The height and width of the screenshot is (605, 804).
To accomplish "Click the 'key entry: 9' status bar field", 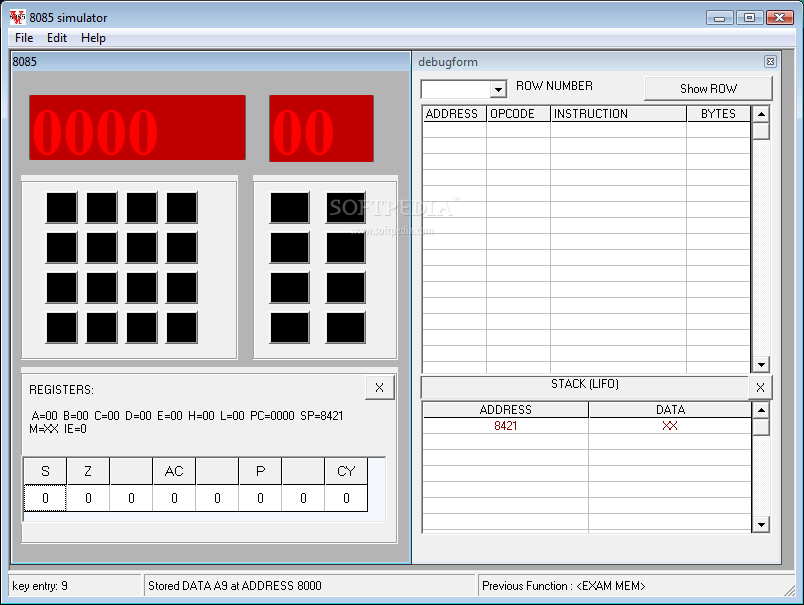I will pos(75,586).
